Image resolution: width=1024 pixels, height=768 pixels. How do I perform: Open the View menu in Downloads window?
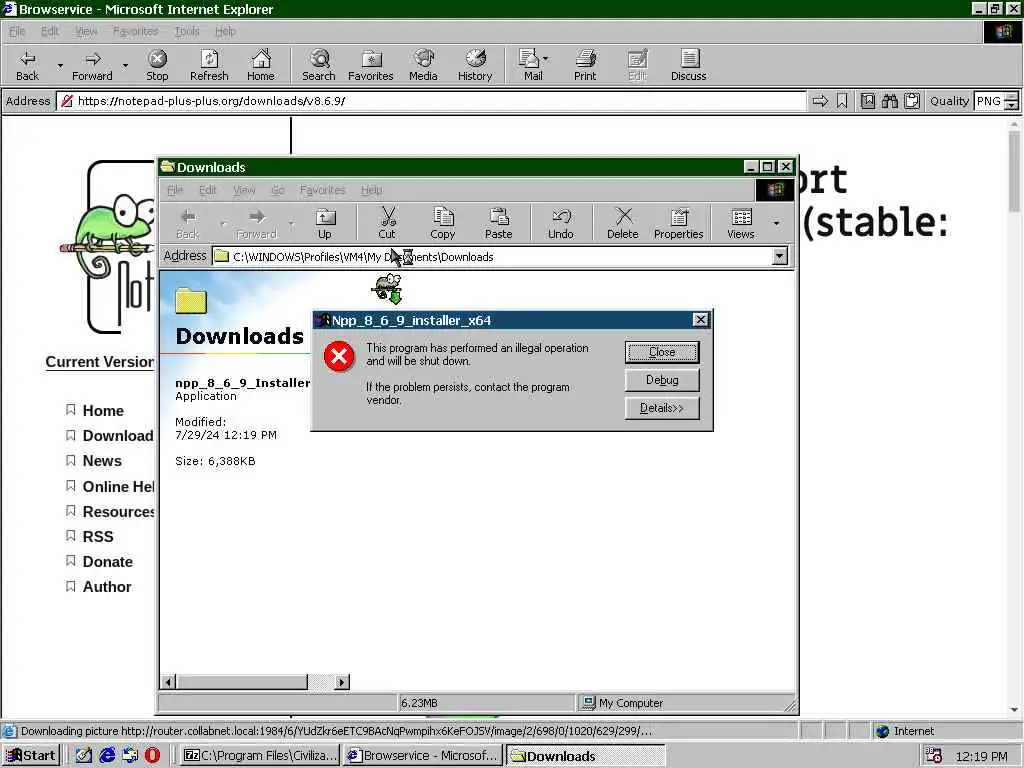coord(244,190)
